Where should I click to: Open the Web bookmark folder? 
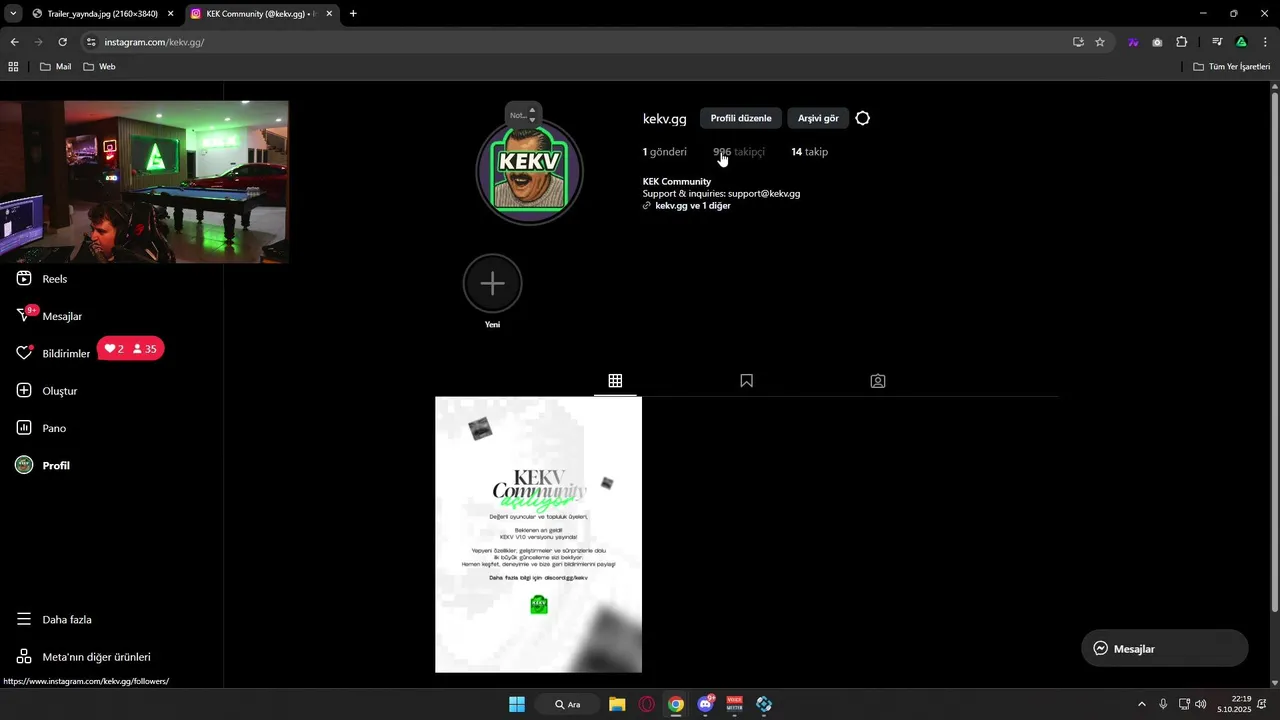coord(99,66)
